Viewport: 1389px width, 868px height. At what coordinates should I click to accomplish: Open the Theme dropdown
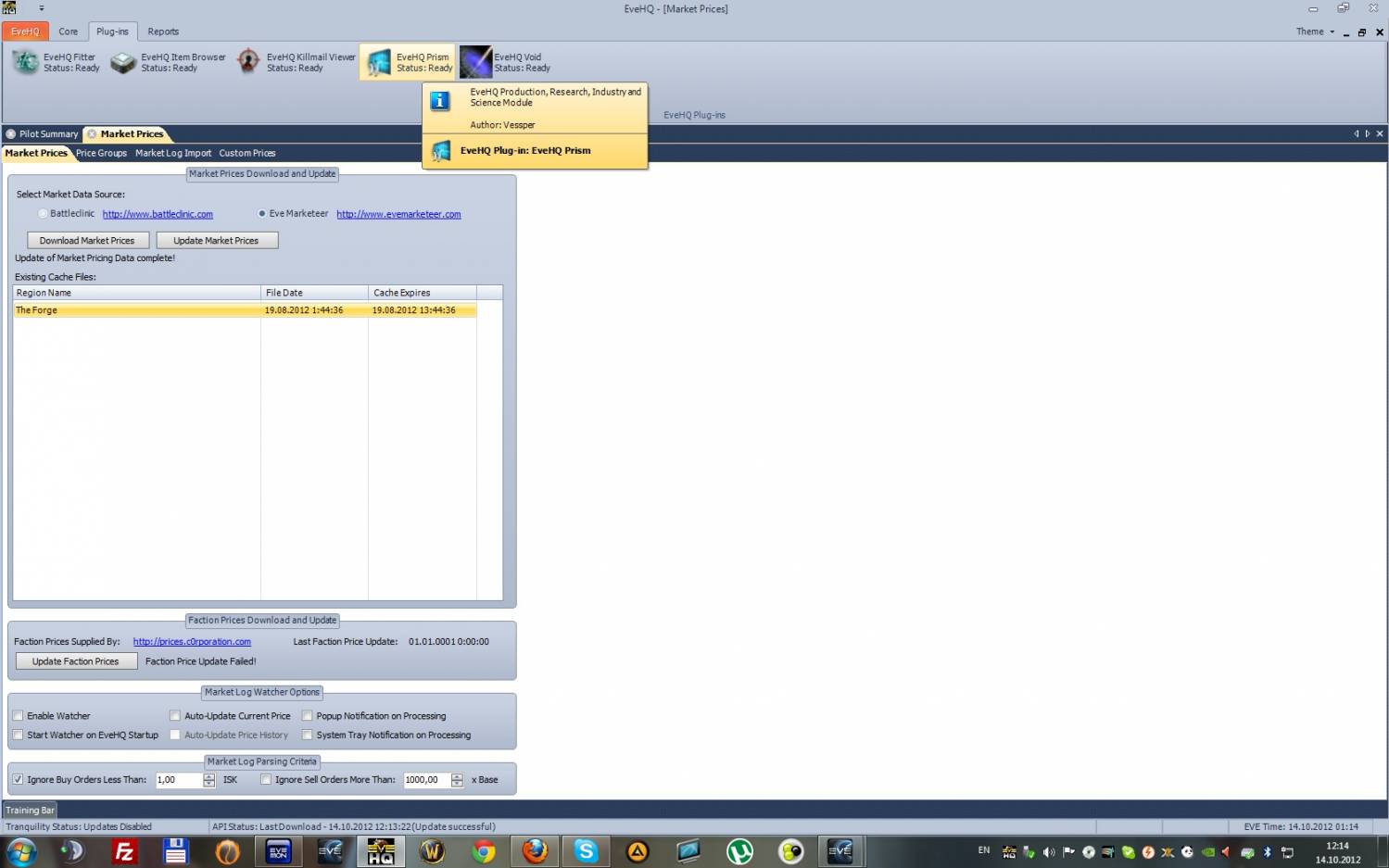[x=1315, y=31]
